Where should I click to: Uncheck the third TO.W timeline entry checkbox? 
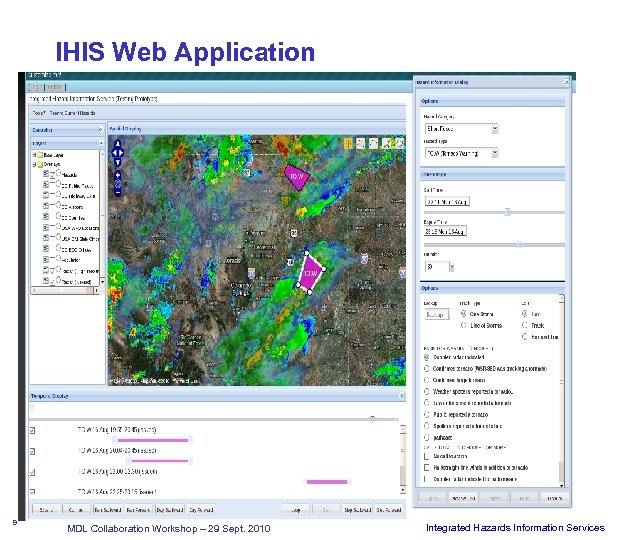click(x=32, y=472)
